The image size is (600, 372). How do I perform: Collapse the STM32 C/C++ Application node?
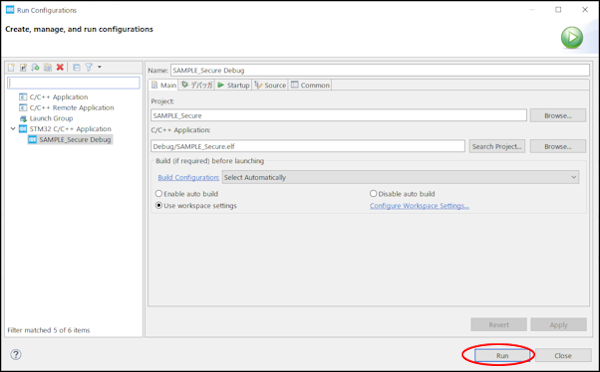click(13, 129)
